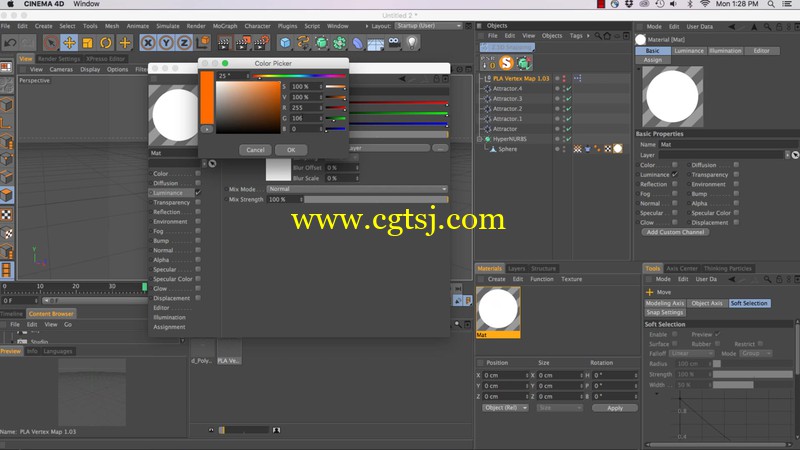Enable Color channel checkbox in material editor
The width and height of the screenshot is (800, 450).
[x=198, y=173]
